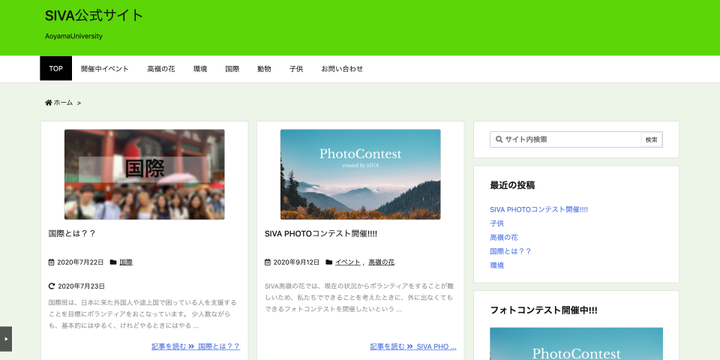Viewport: 720px width, 360px height.
Task: Click 記事を読む SIVA PHO… link
Action: tap(413, 346)
